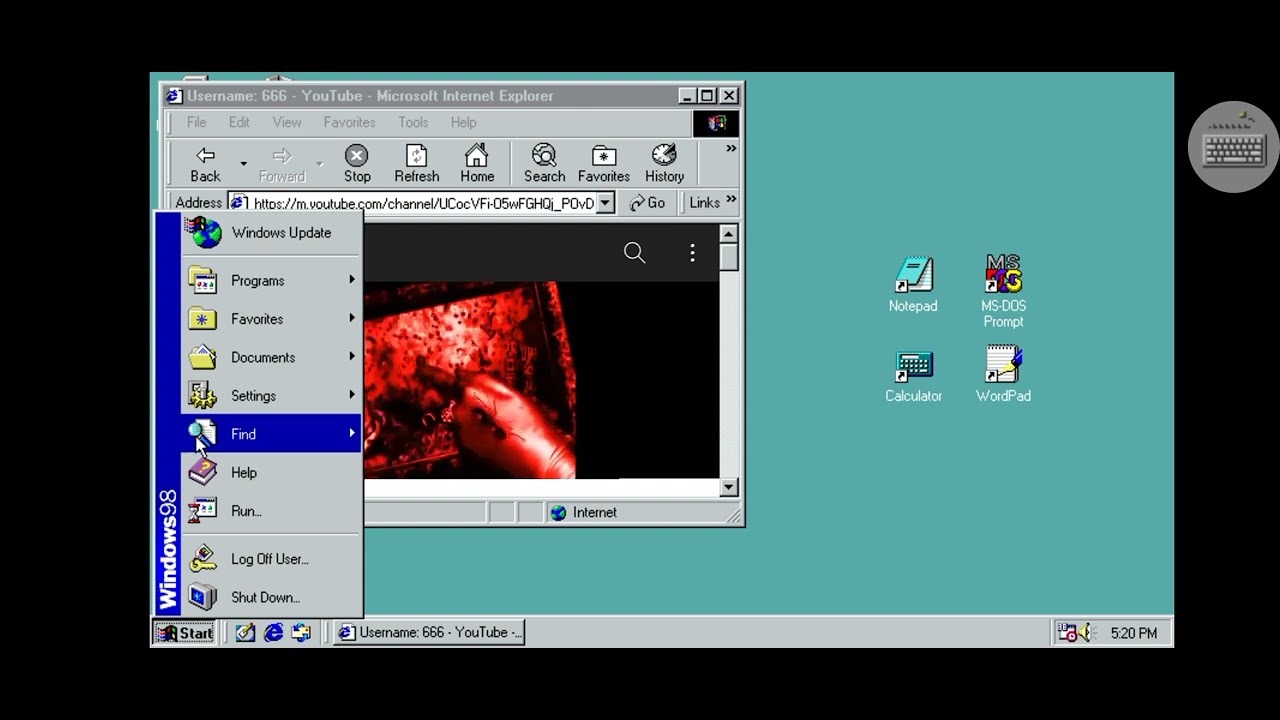Stop page loading with Stop button
1280x720 pixels.
pos(357,164)
